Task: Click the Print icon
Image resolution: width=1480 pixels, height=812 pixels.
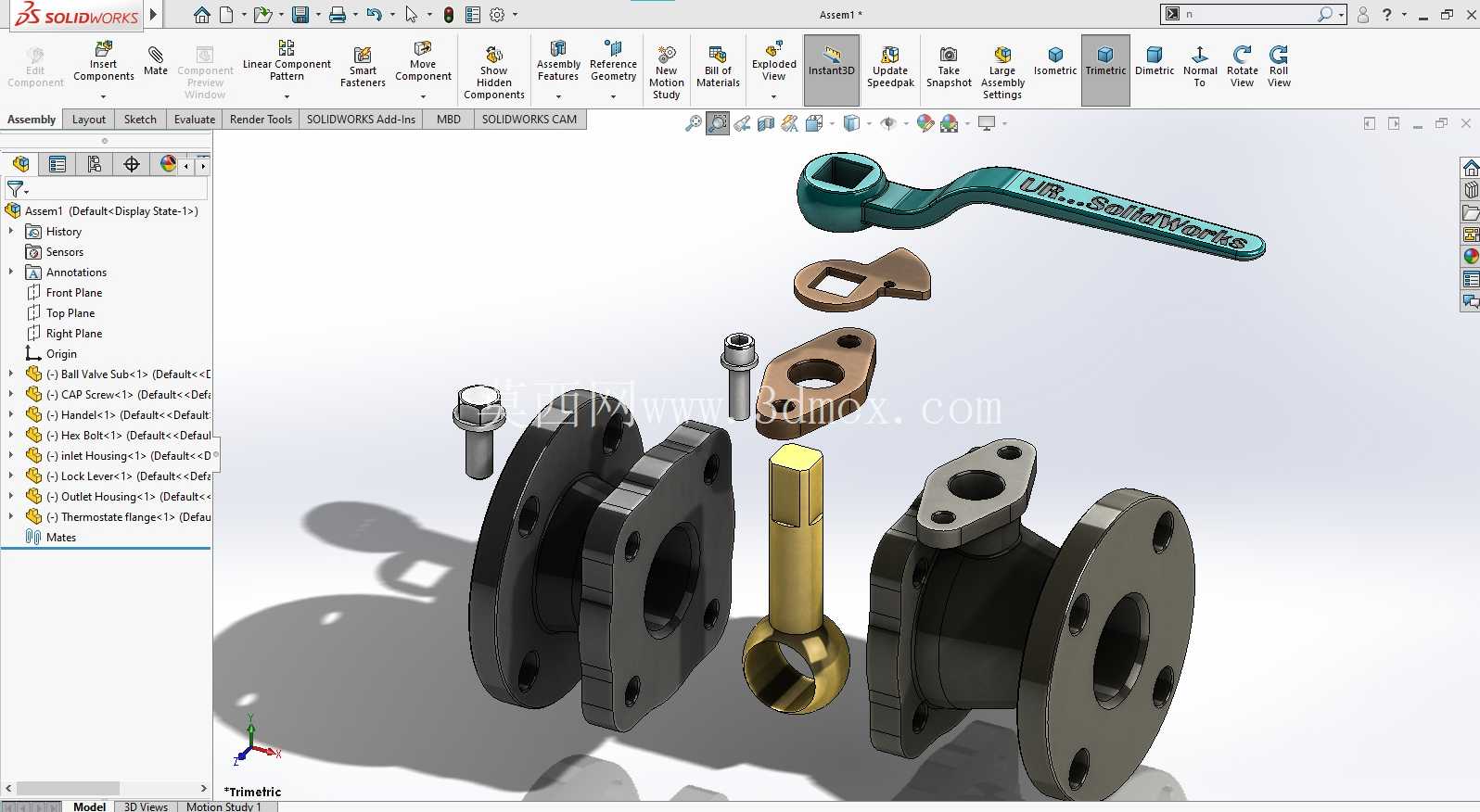Action: [x=338, y=15]
